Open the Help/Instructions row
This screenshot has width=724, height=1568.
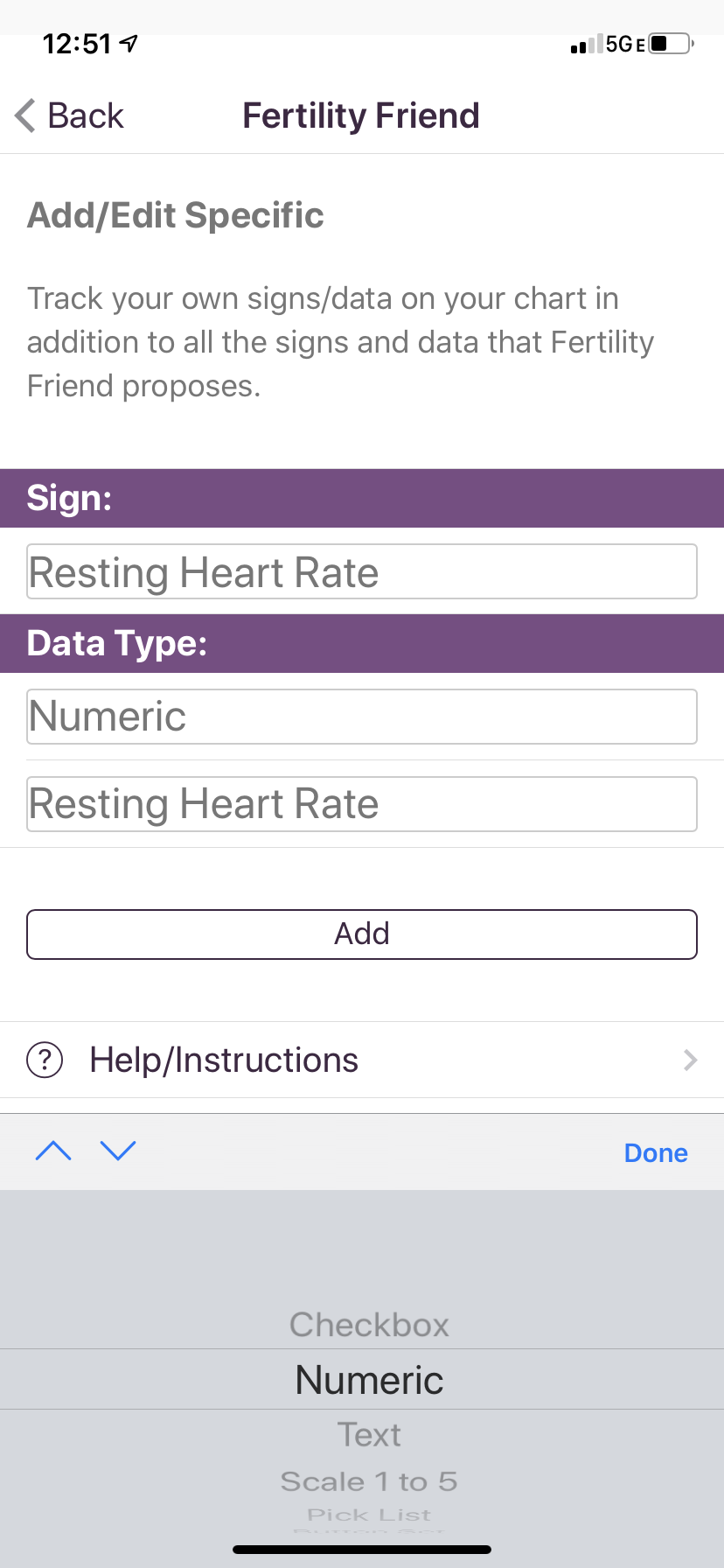pyautogui.click(x=350, y=1060)
